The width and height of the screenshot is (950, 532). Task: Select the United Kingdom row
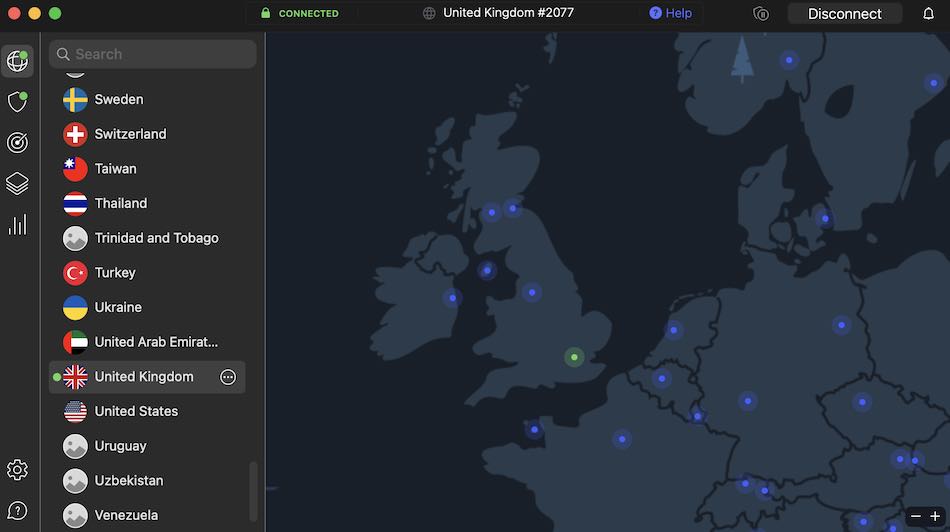(147, 377)
